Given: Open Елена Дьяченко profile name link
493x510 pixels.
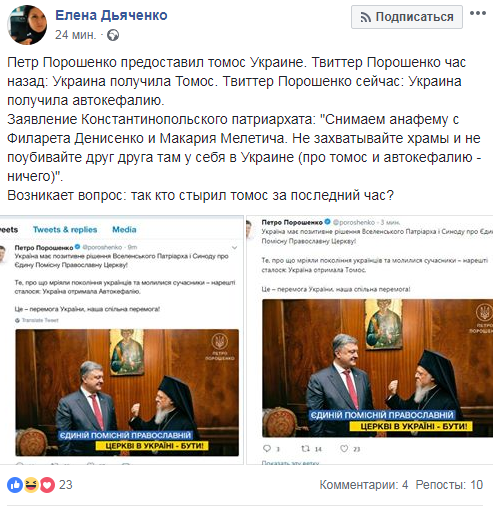Looking at the screenshot, I should tap(111, 15).
